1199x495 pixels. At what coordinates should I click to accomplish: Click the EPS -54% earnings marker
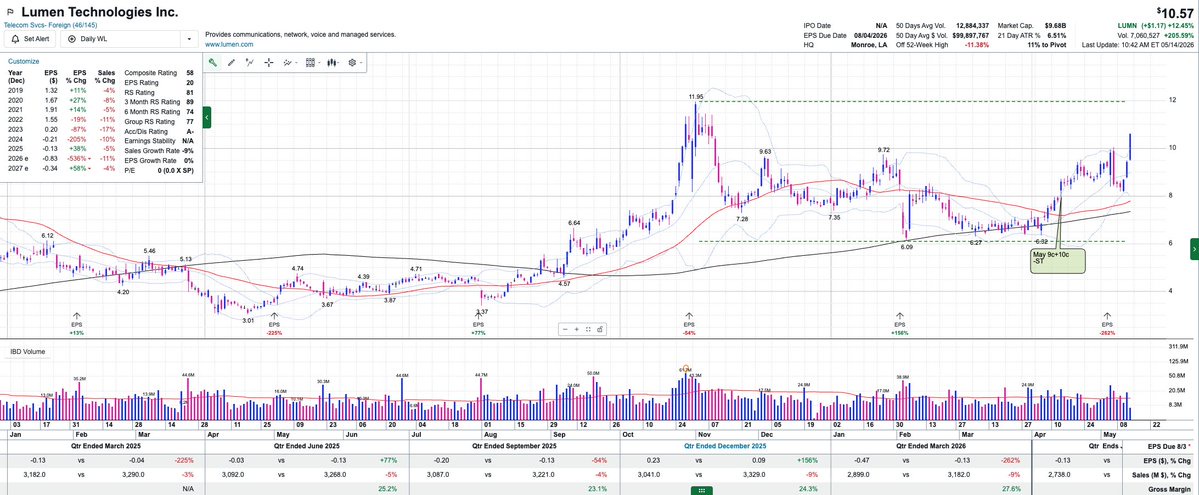[x=689, y=322]
